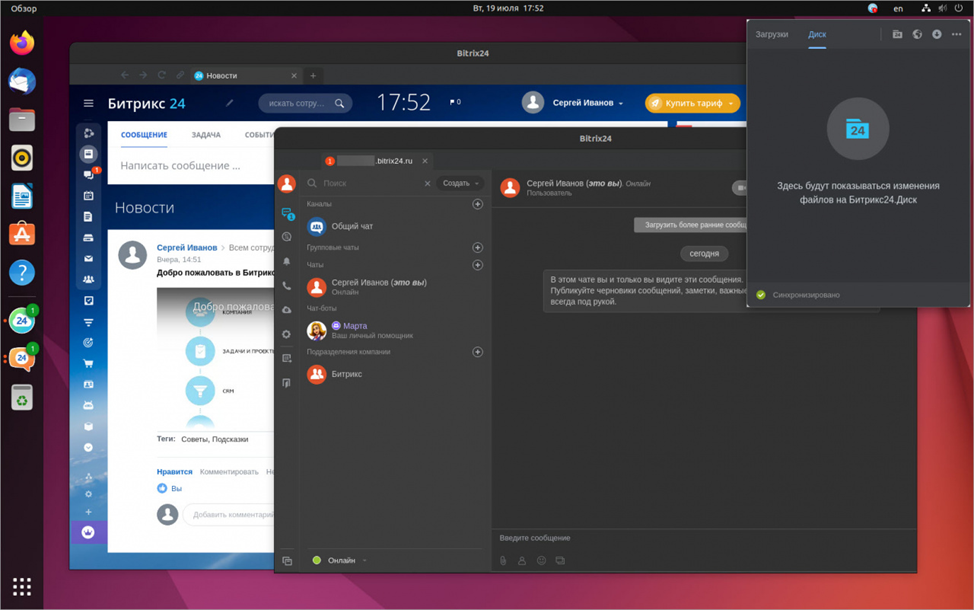Click the Нравится link under the post
Screen dimensions: 974x610
(175, 471)
